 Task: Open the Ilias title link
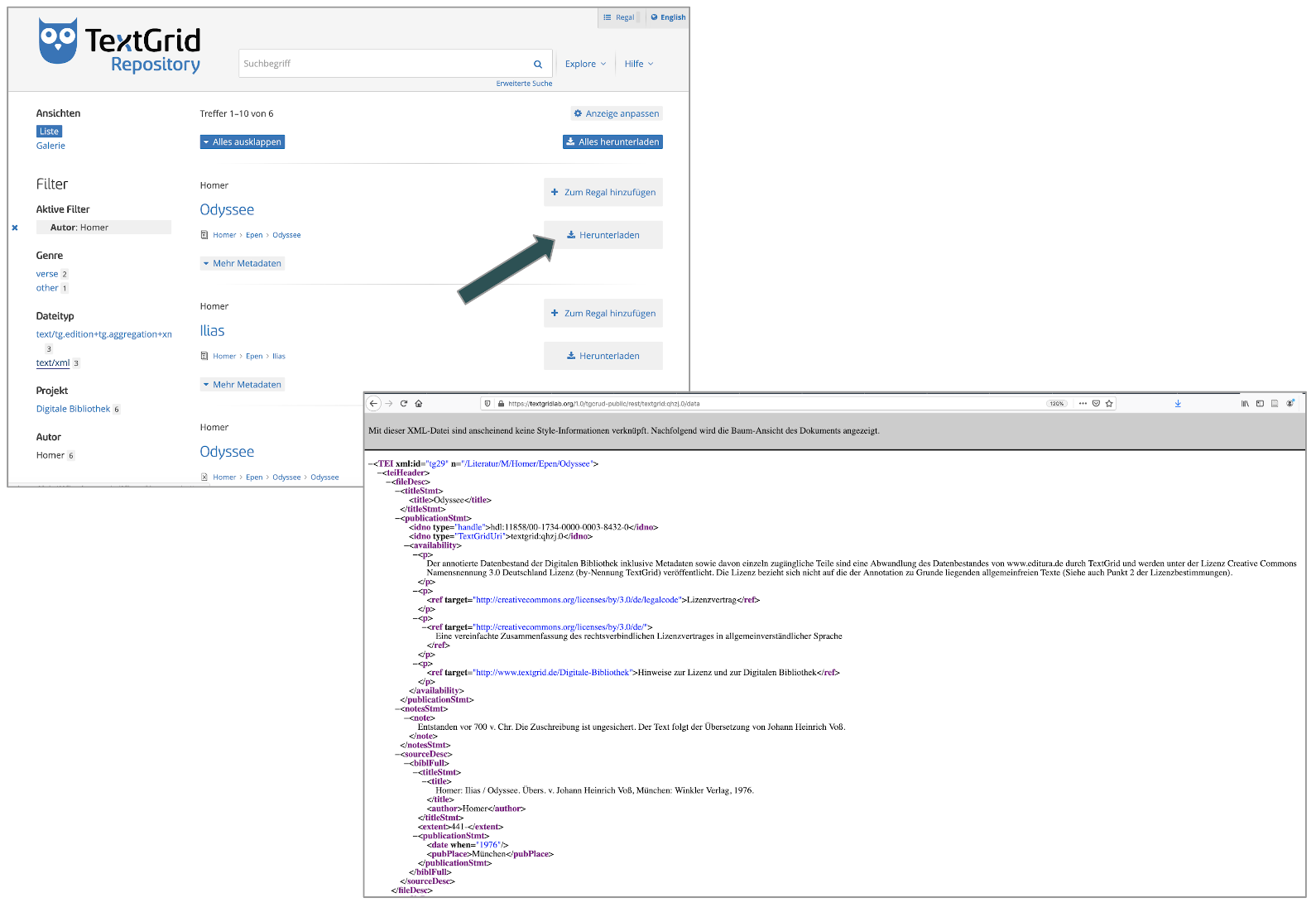point(213,331)
